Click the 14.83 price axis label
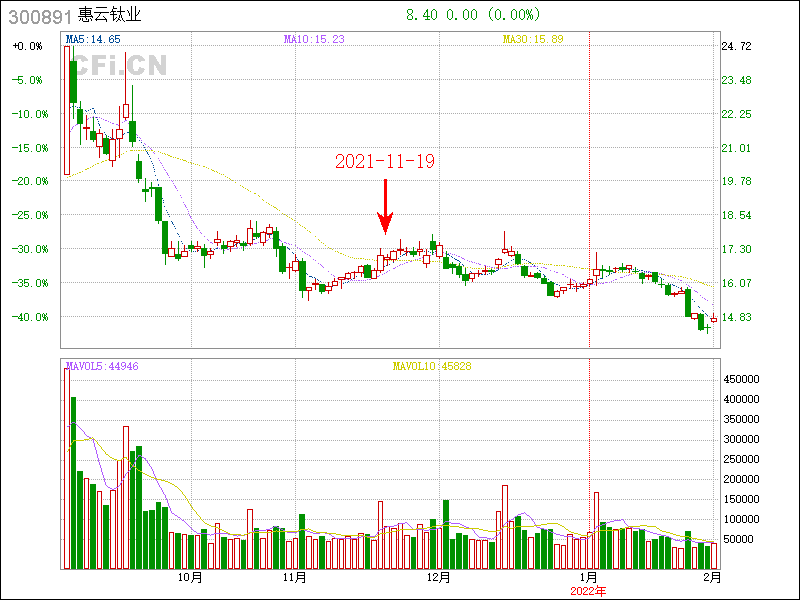Viewport: 800px width, 600px height. (x=736, y=317)
